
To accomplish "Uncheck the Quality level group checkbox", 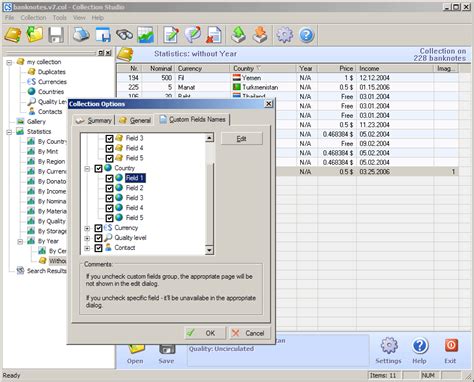I will point(98,238).
